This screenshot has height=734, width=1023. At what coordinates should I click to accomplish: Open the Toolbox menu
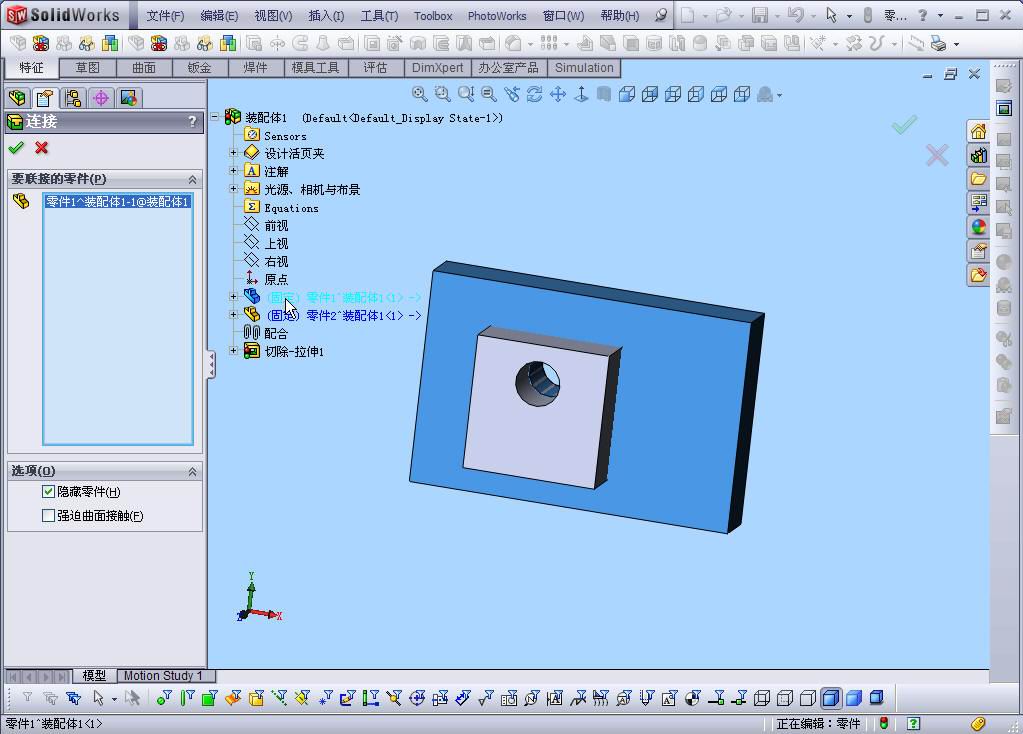click(433, 16)
